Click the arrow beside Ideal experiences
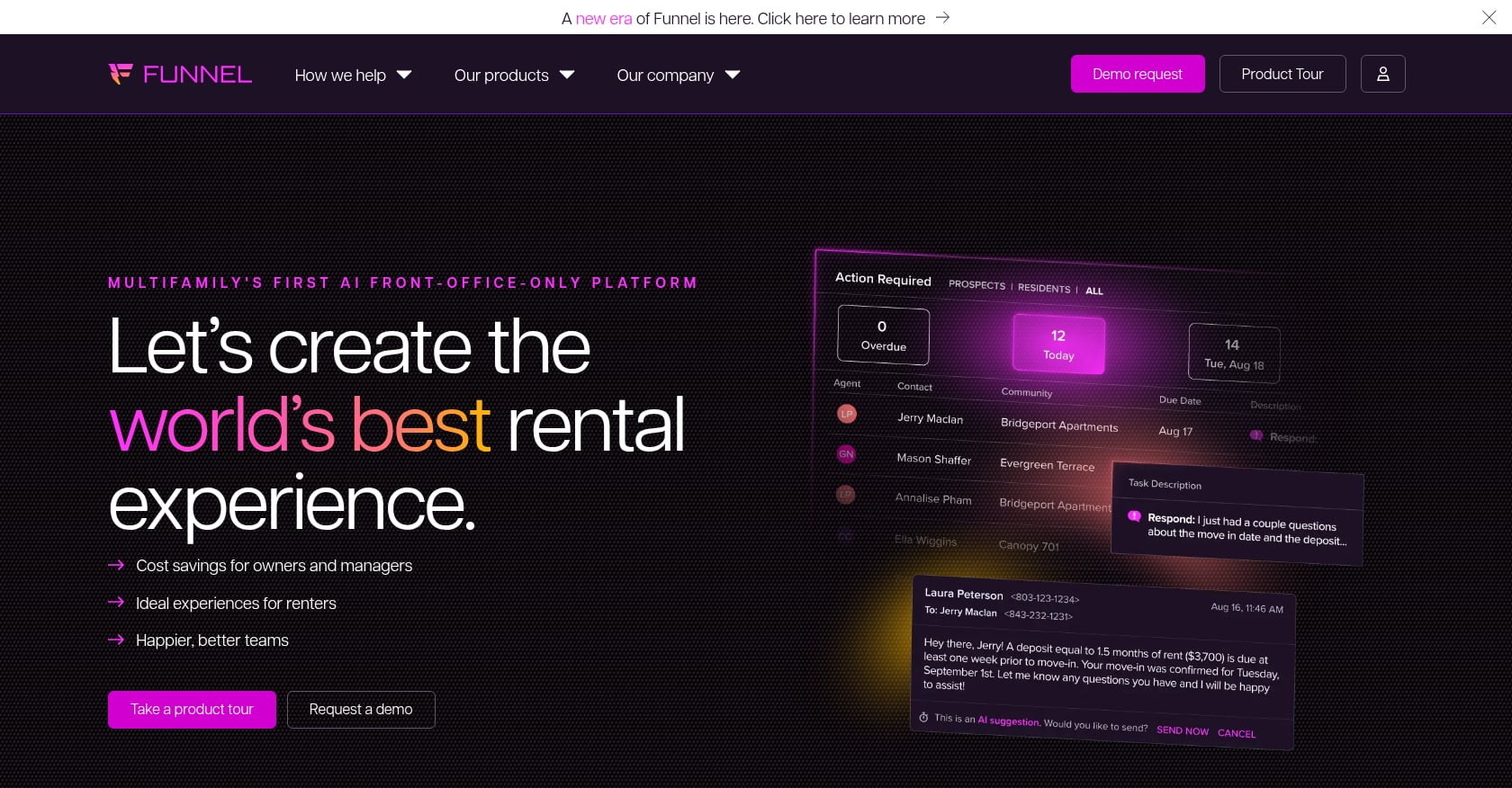 point(116,602)
